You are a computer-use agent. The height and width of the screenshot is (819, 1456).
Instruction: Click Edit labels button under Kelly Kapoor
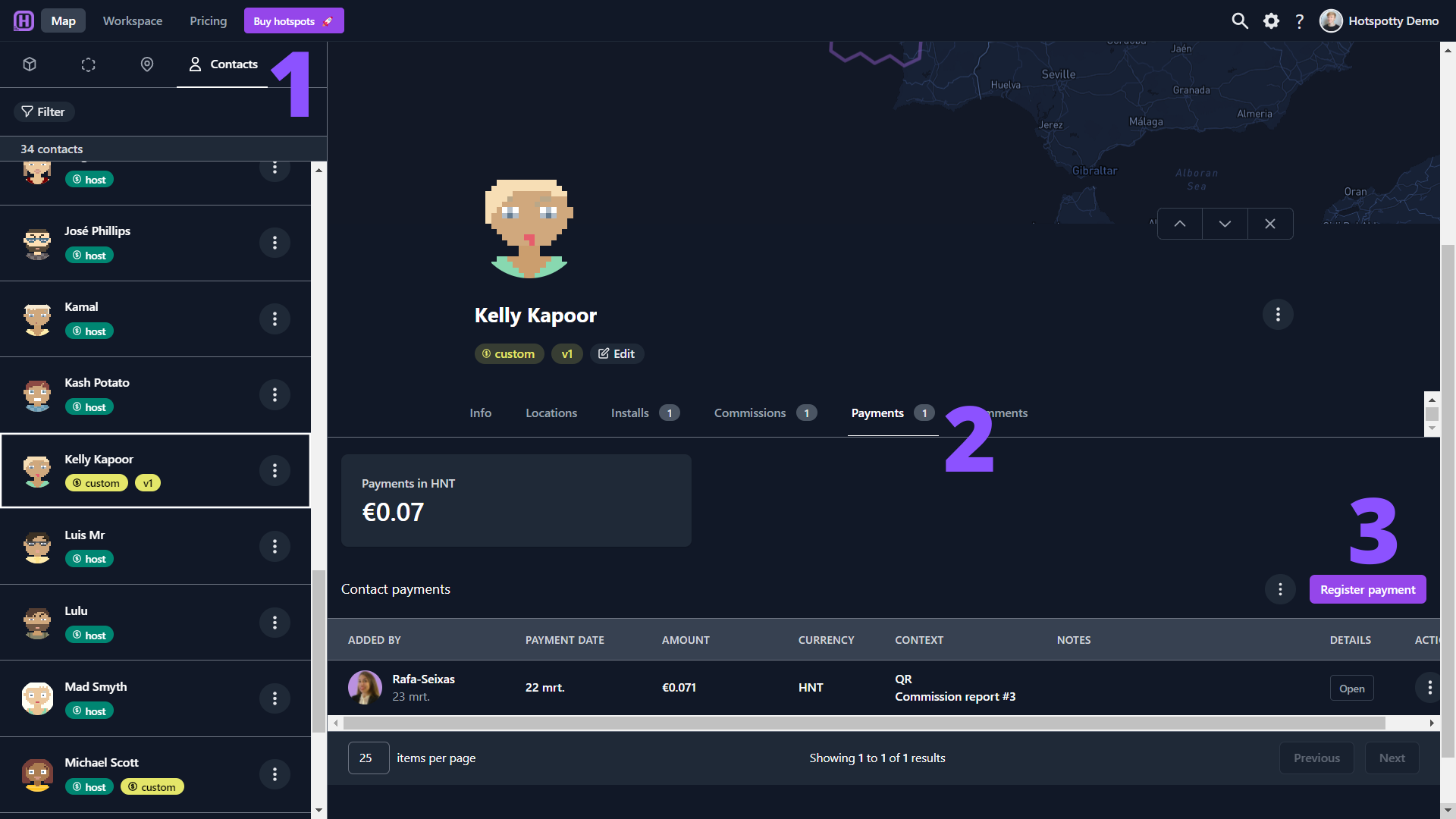(617, 353)
